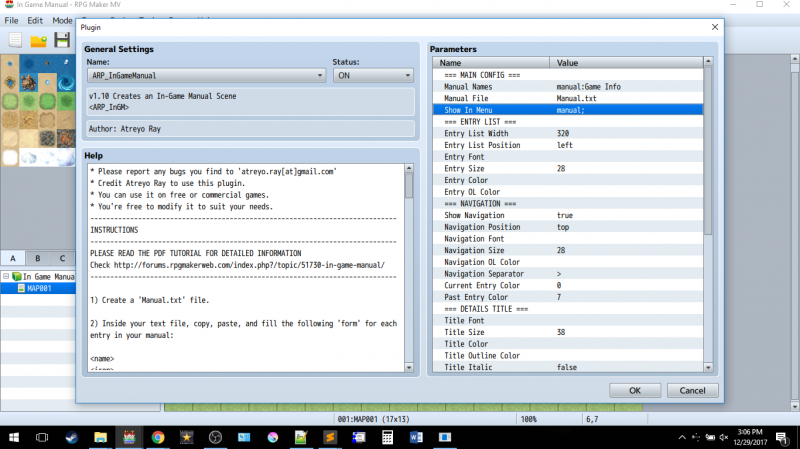Click the taskbar clock showing 3:06 PM

pos(750,437)
